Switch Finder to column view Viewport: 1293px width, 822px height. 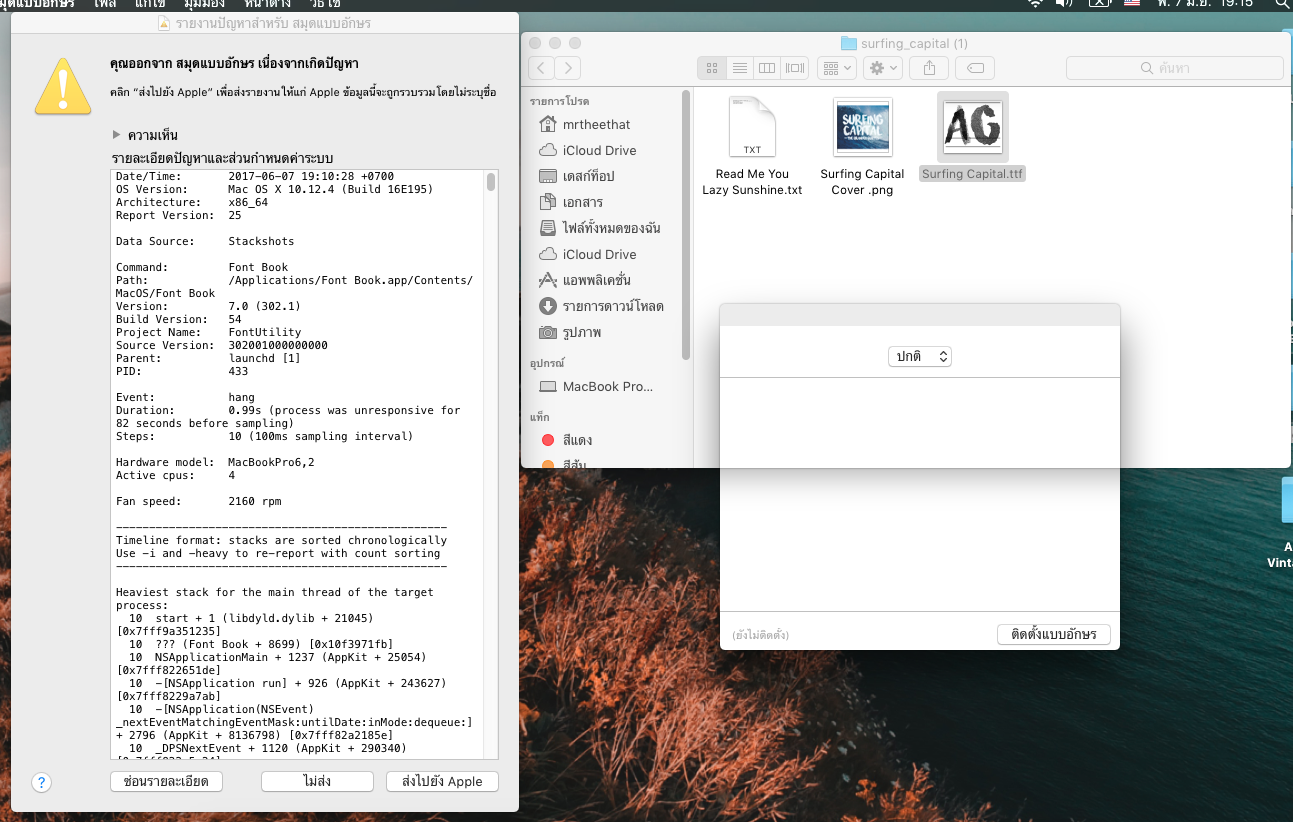(767, 68)
